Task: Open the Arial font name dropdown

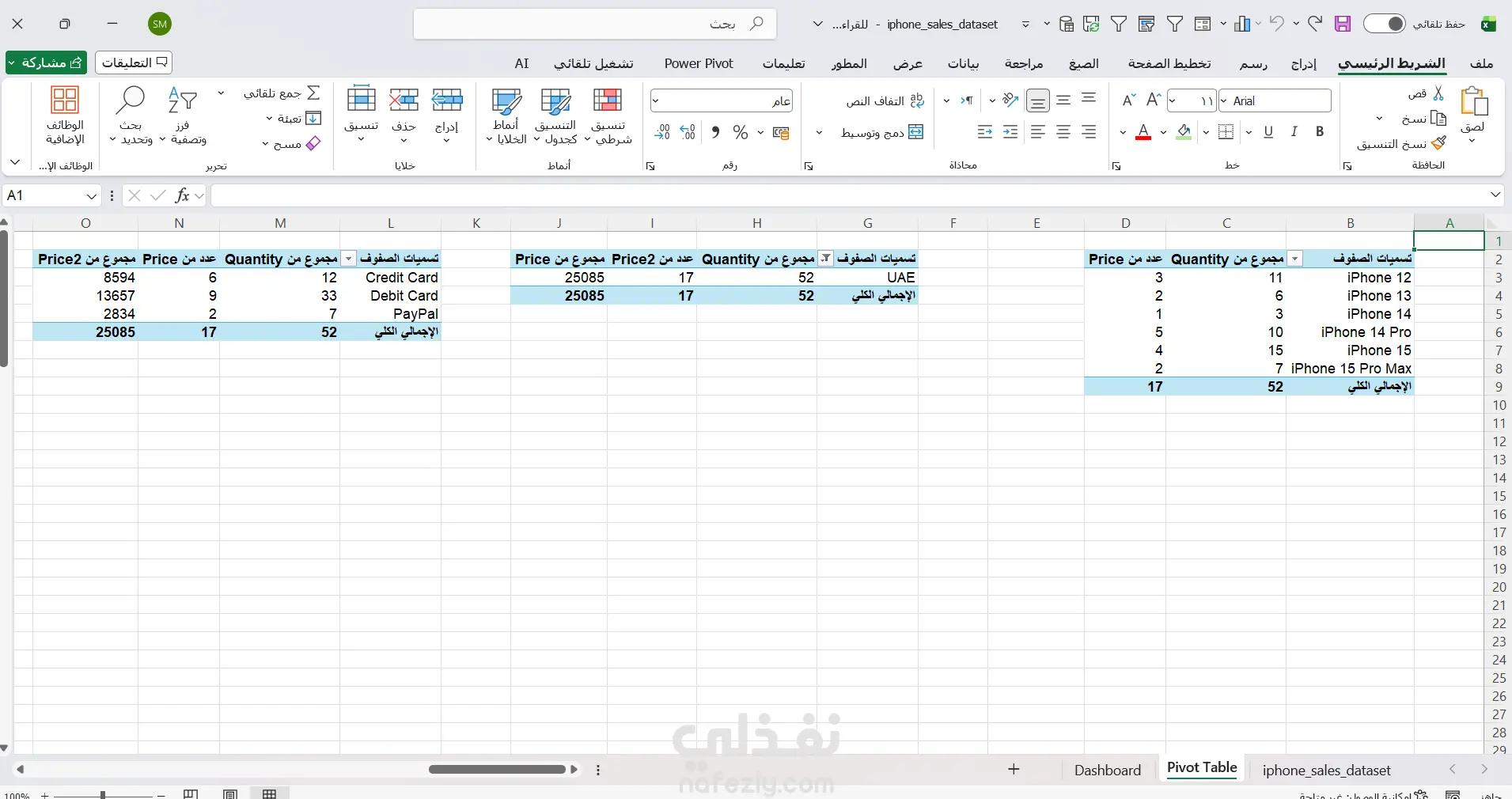Action: [x=1225, y=100]
